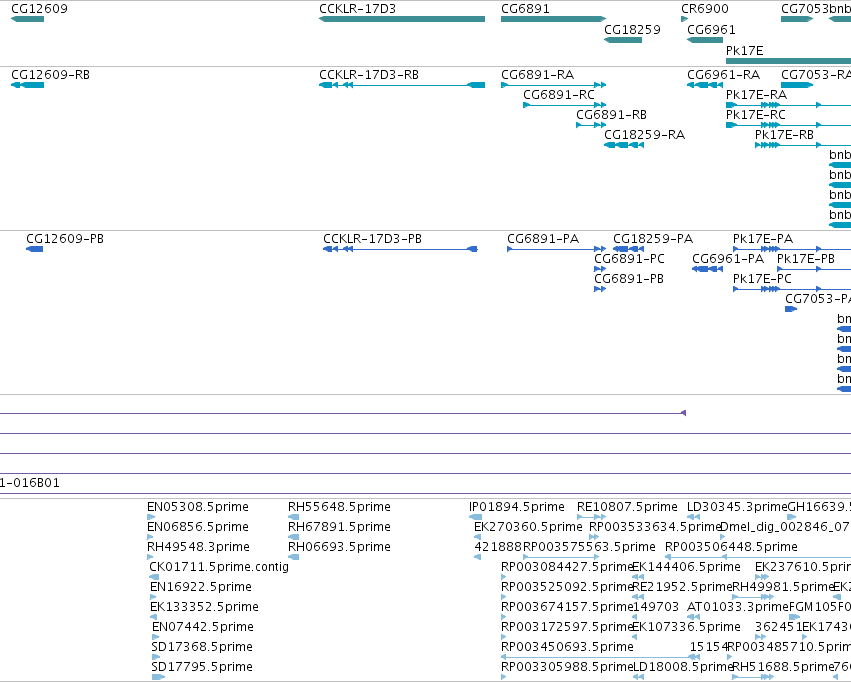851x682 pixels.
Task: Click the RP003172597.5prime EST label
Action: (567, 627)
